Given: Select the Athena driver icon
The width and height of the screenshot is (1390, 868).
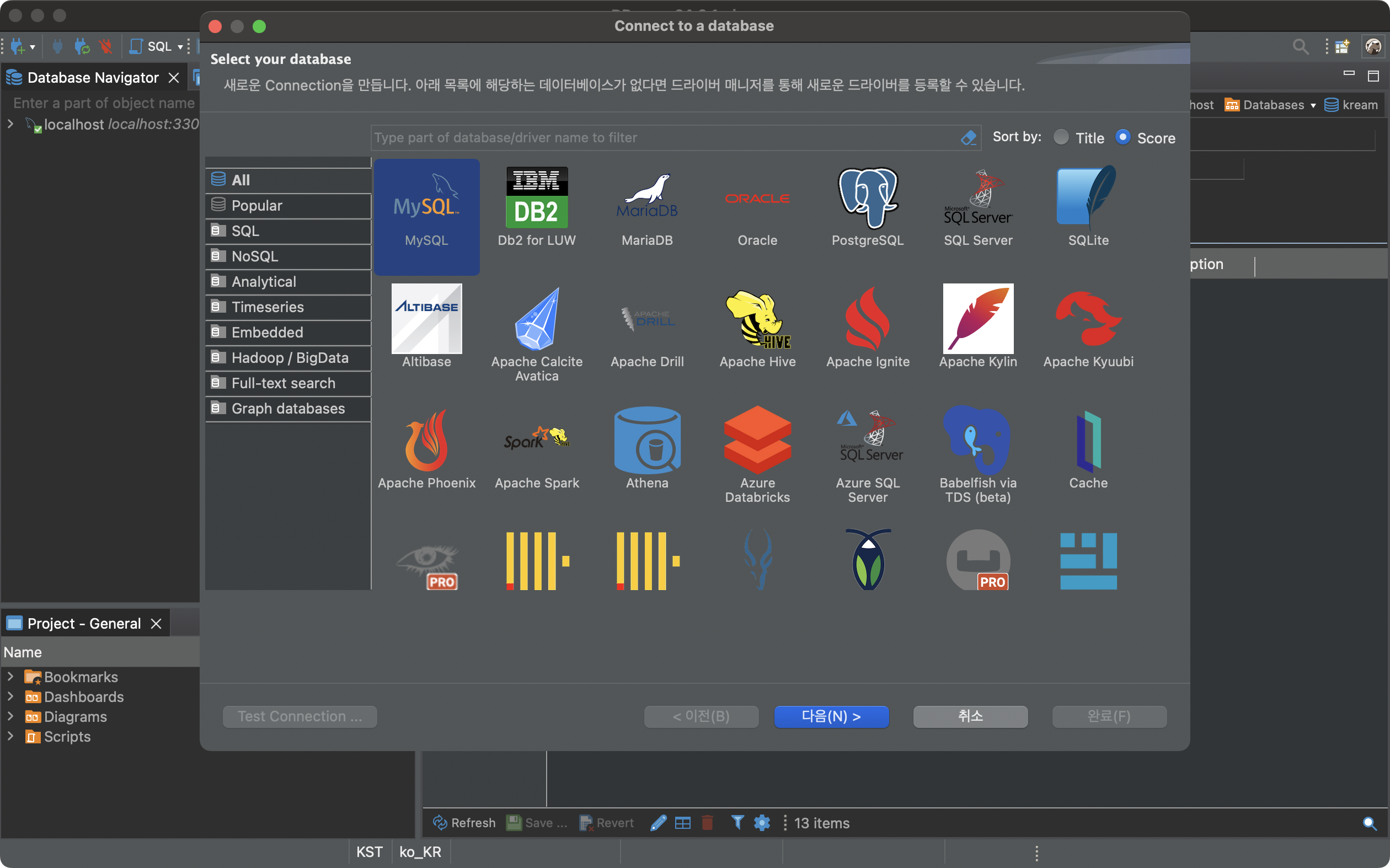Looking at the screenshot, I should pyautogui.click(x=647, y=439).
